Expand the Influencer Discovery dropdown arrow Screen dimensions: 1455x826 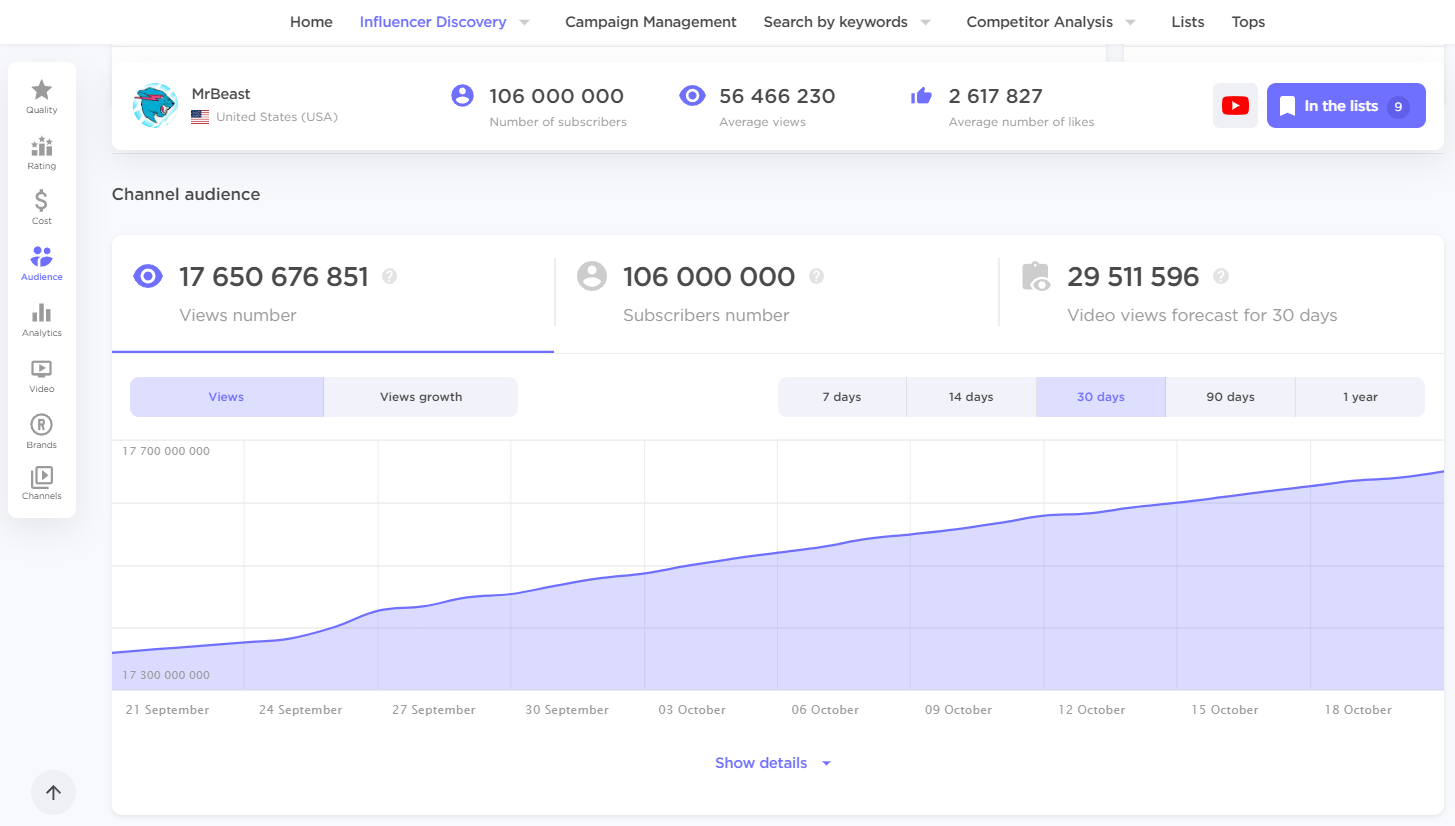(x=525, y=22)
